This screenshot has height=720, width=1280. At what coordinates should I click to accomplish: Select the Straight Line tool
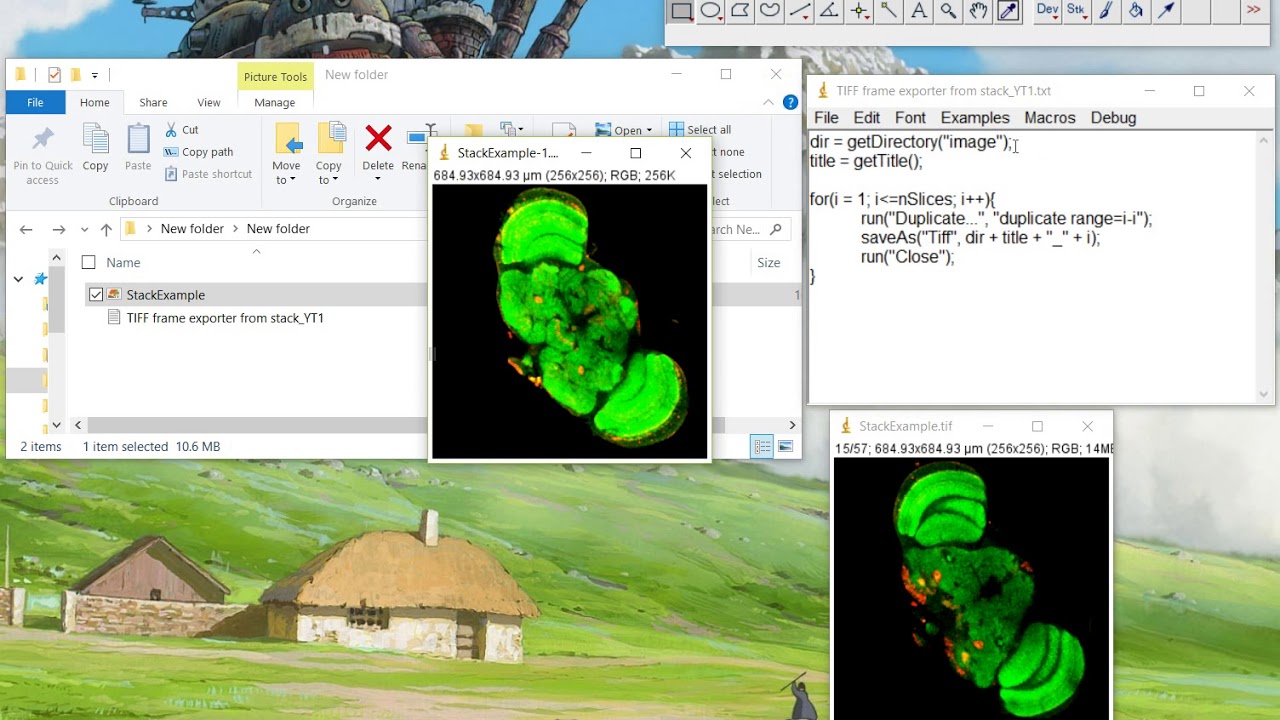point(800,11)
